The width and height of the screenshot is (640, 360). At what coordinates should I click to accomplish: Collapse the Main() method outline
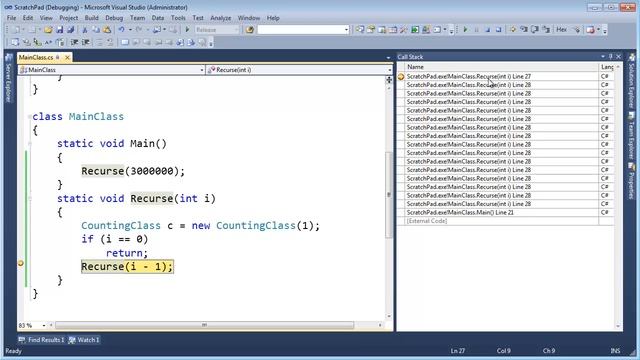(29, 144)
